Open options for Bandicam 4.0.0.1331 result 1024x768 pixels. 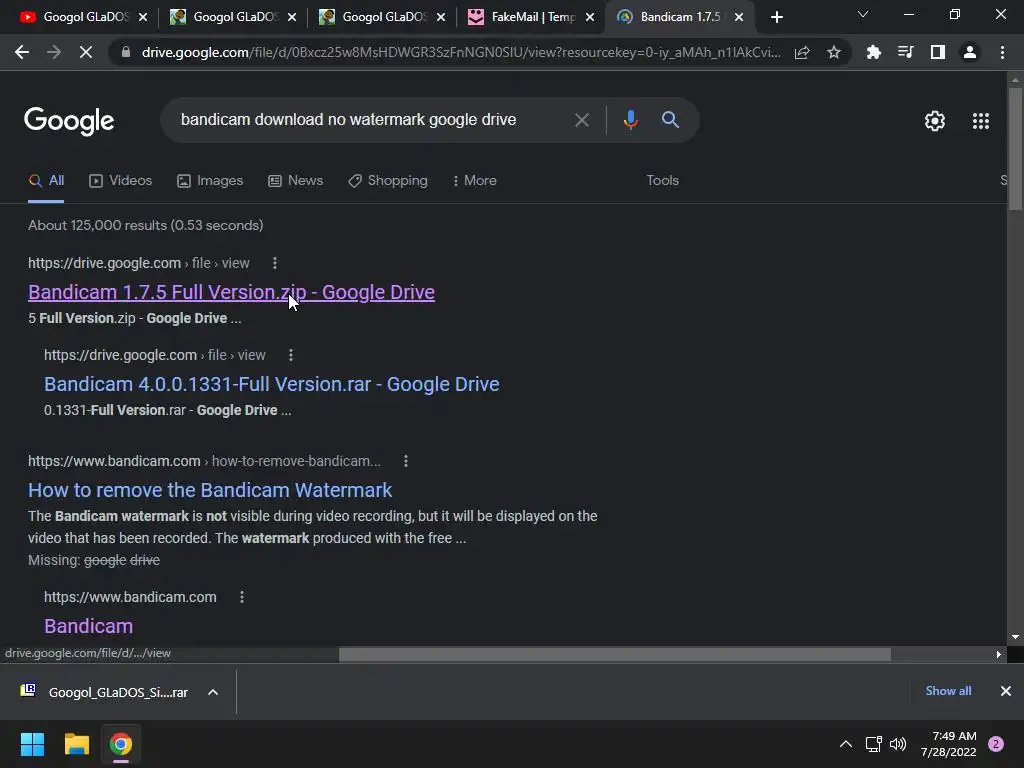click(x=291, y=355)
